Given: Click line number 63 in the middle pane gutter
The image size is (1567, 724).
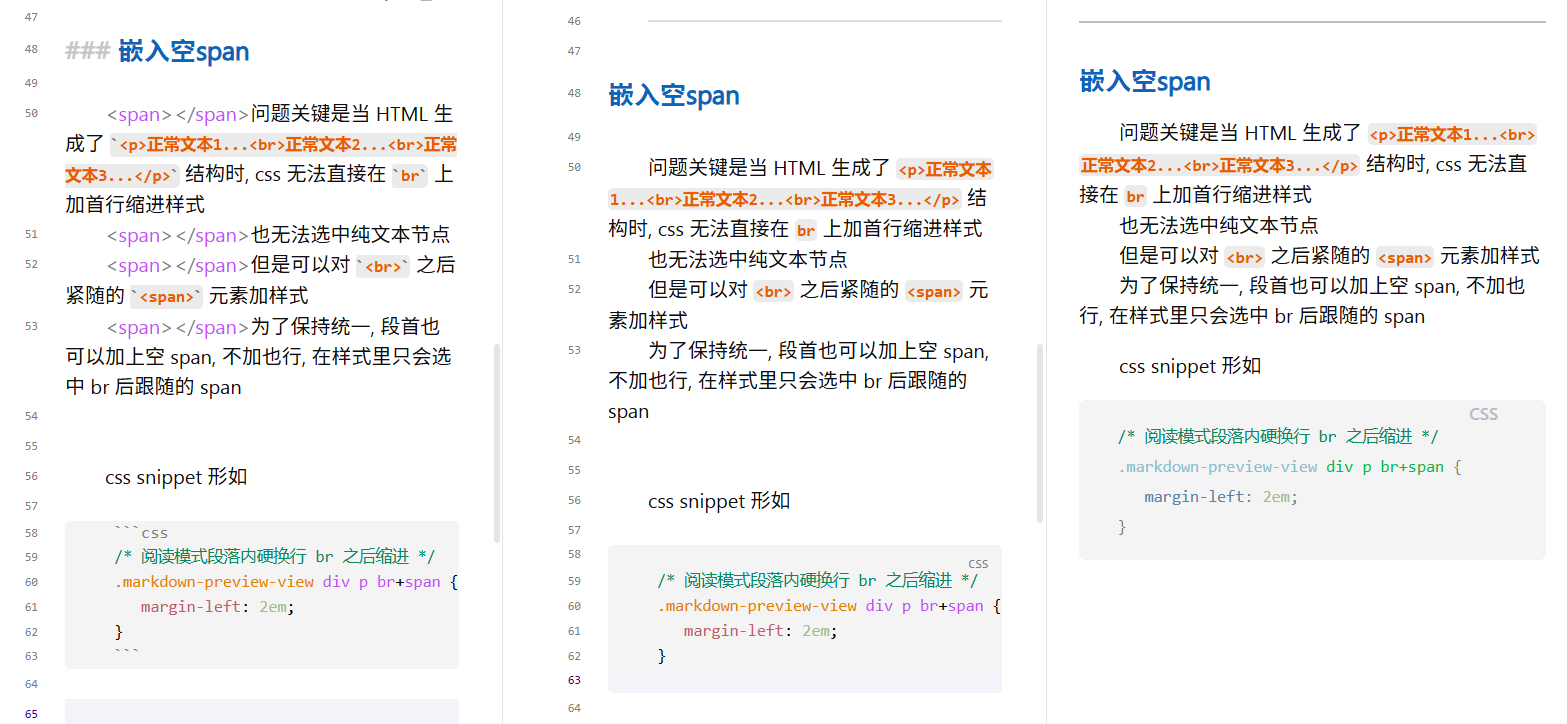Looking at the screenshot, I should 573,680.
